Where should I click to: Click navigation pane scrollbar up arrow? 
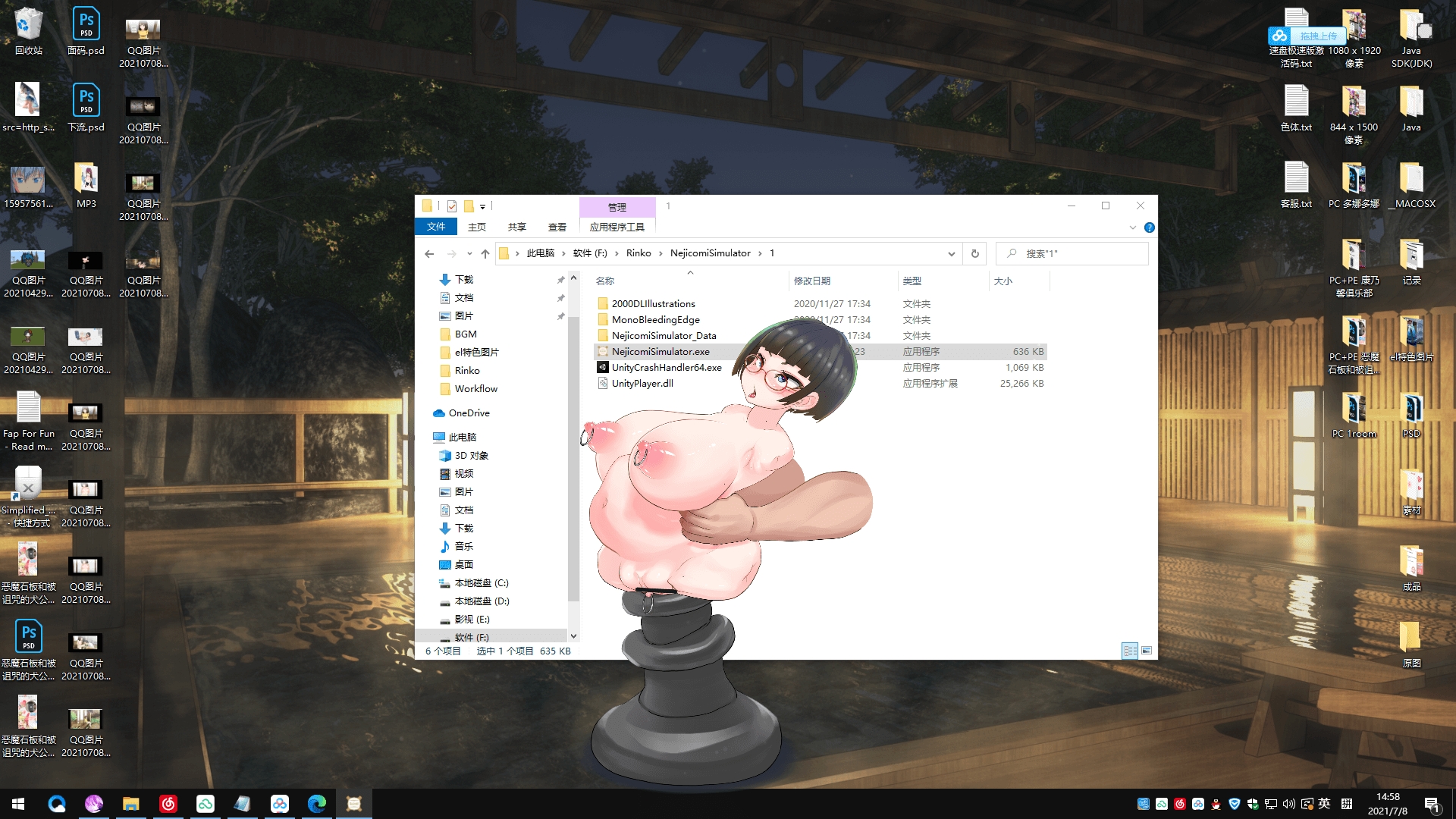[574, 278]
